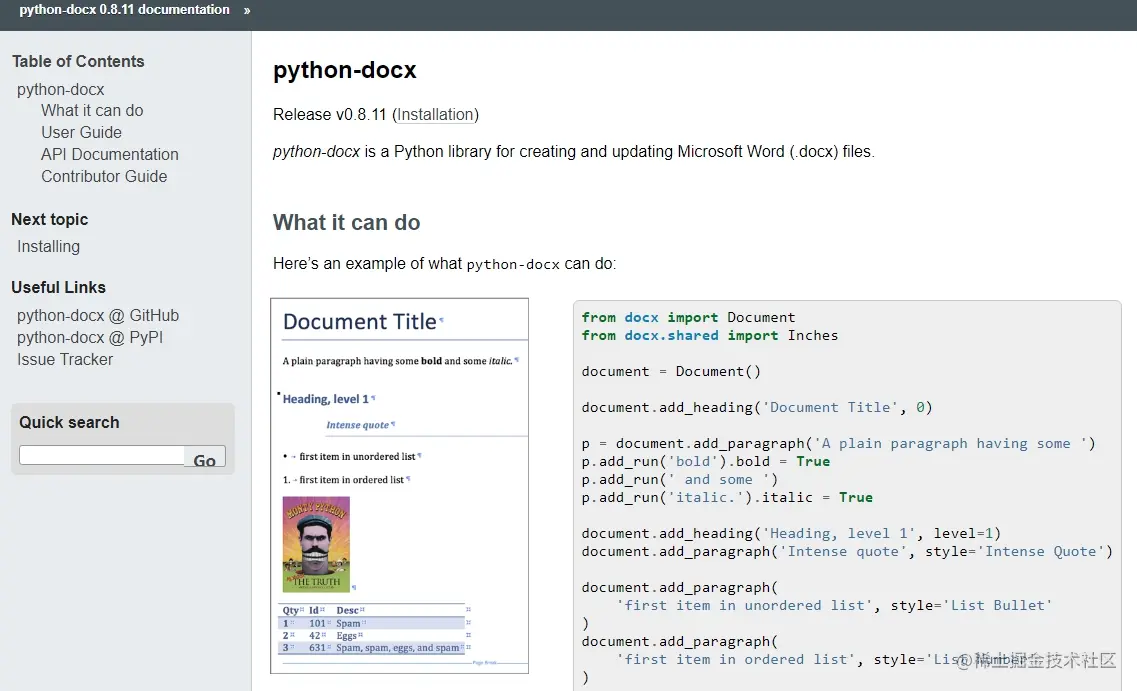1137x691 pixels.
Task: Click code line adding 'Heading, level 1'
Action: coord(791,534)
